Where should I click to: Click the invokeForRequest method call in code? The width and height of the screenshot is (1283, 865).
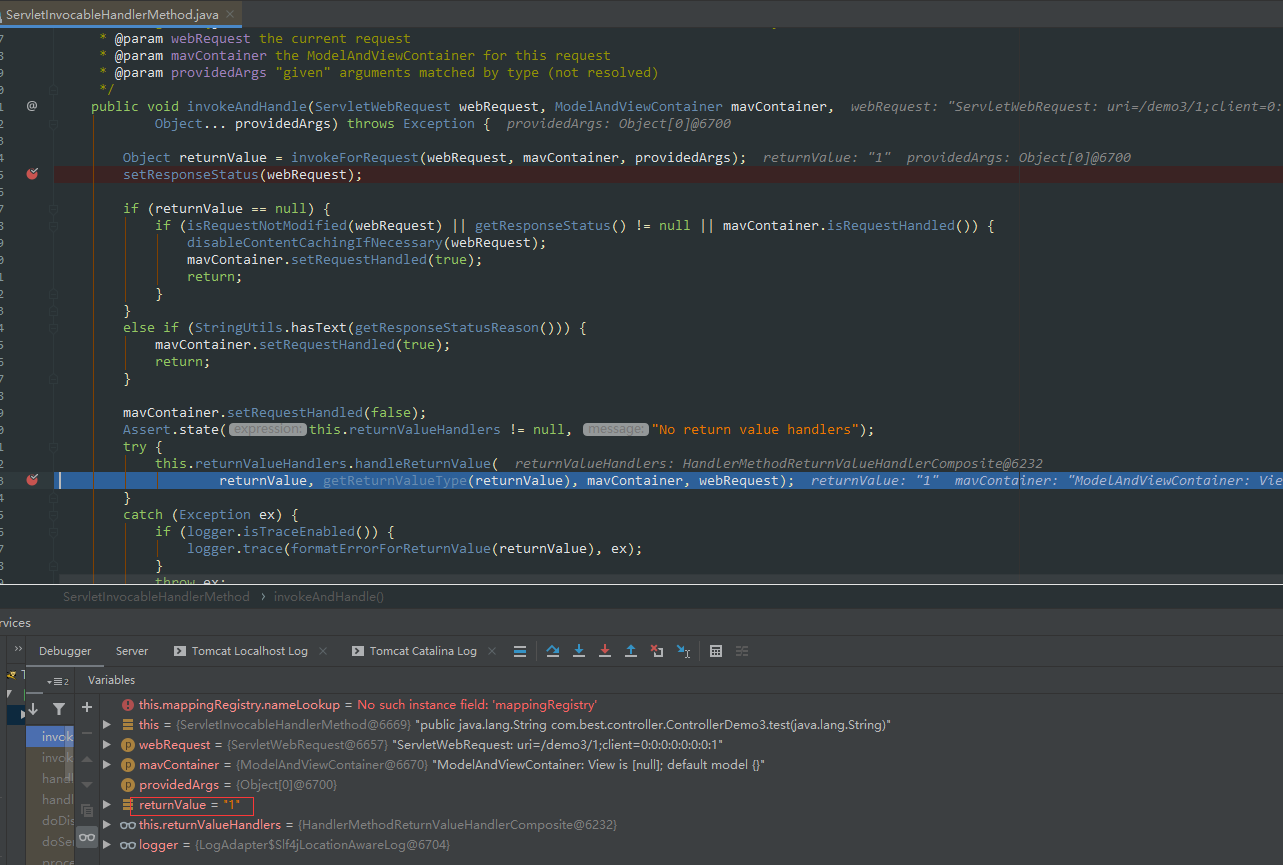tap(355, 157)
